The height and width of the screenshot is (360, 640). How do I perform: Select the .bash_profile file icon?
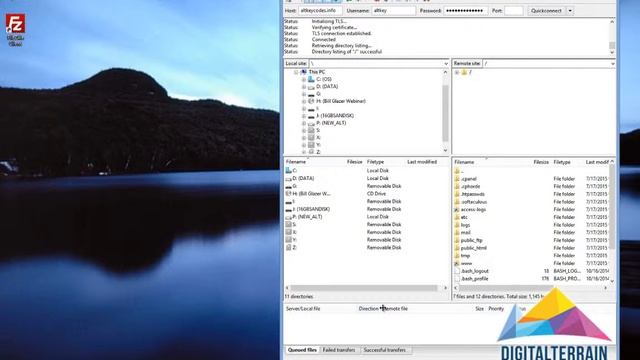pos(457,279)
